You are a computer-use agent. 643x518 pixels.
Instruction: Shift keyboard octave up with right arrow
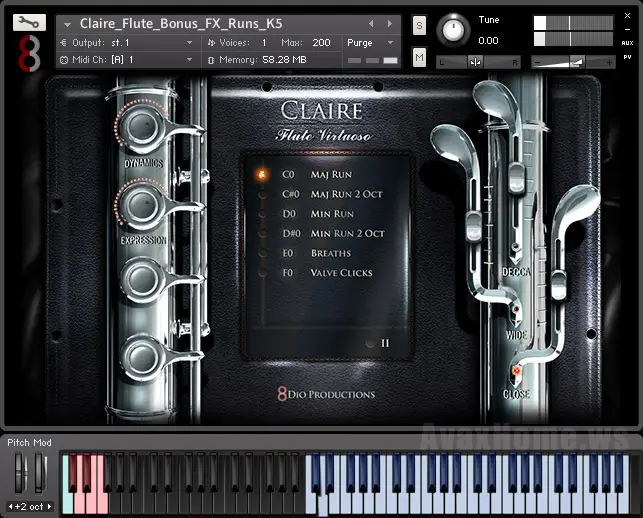point(49,507)
